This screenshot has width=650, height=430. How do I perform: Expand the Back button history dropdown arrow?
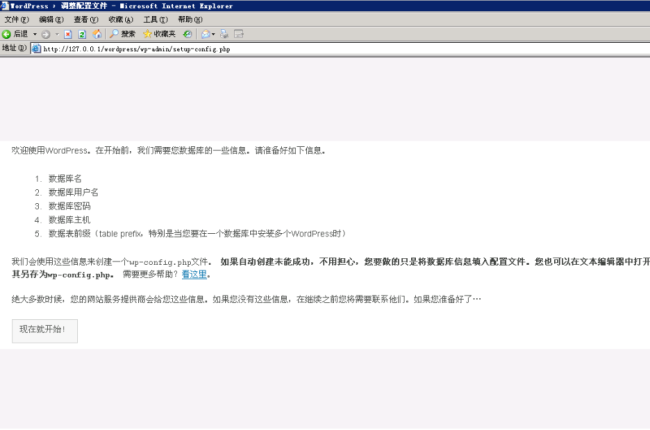[x=35, y=34]
